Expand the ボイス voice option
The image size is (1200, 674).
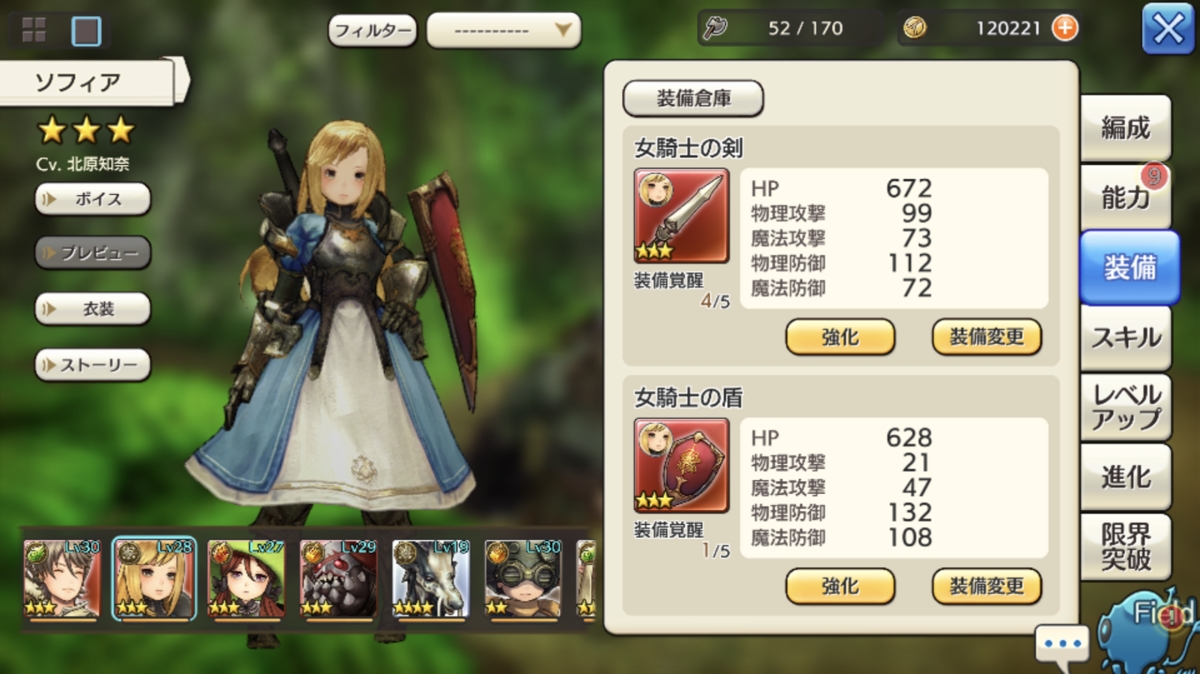click(x=93, y=199)
